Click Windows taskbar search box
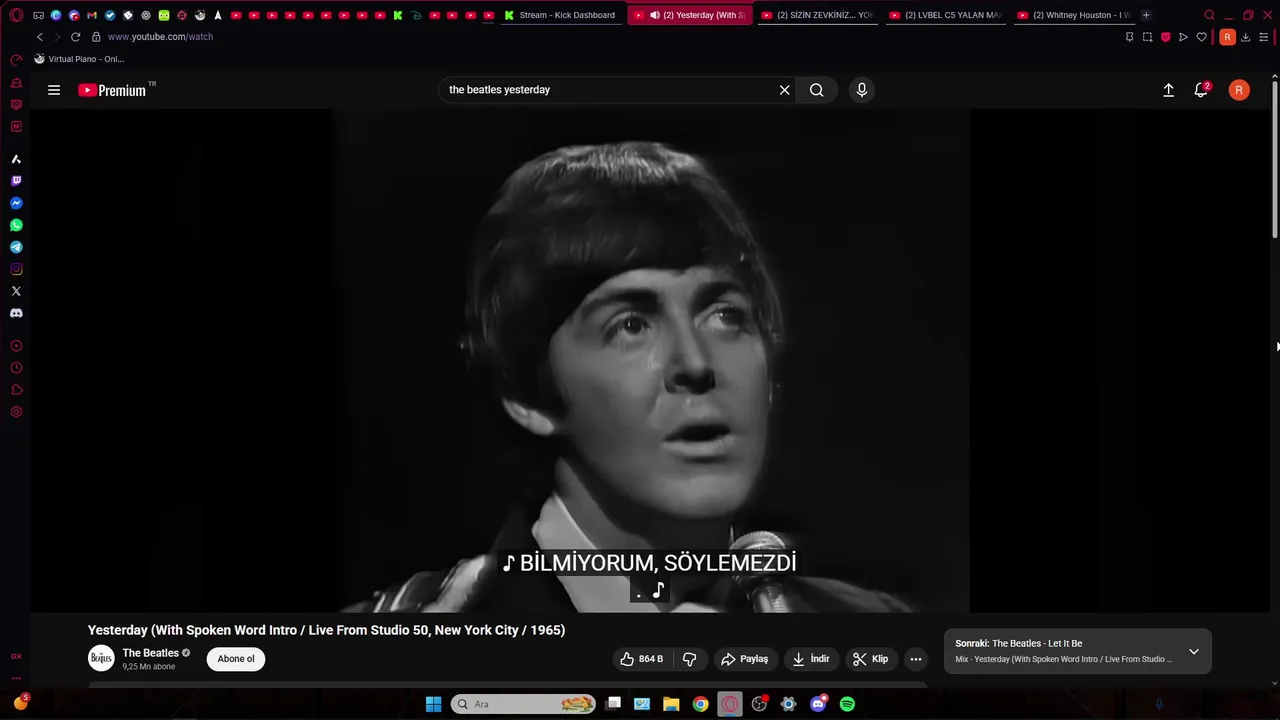Image resolution: width=1280 pixels, height=720 pixels. (x=523, y=704)
